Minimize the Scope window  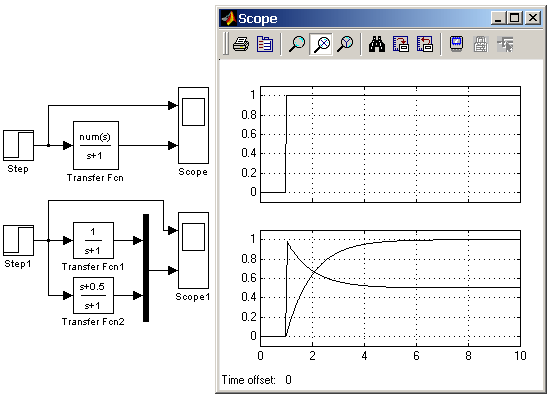498,18
